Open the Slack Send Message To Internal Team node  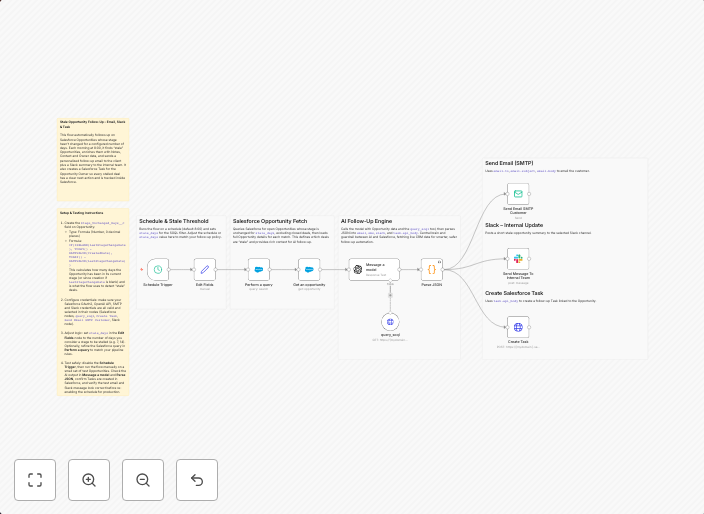coord(518,259)
